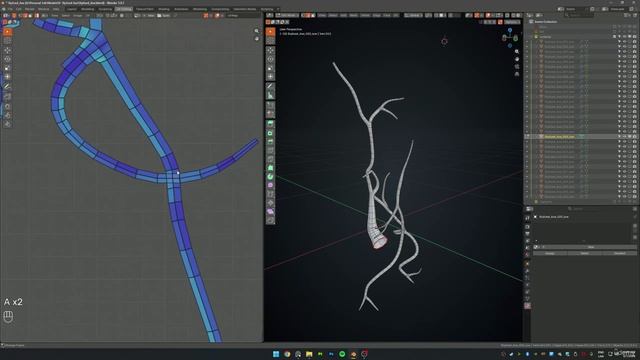This screenshot has width=640, height=360.
Task: Open the Material properties tab
Action: pos(527,306)
